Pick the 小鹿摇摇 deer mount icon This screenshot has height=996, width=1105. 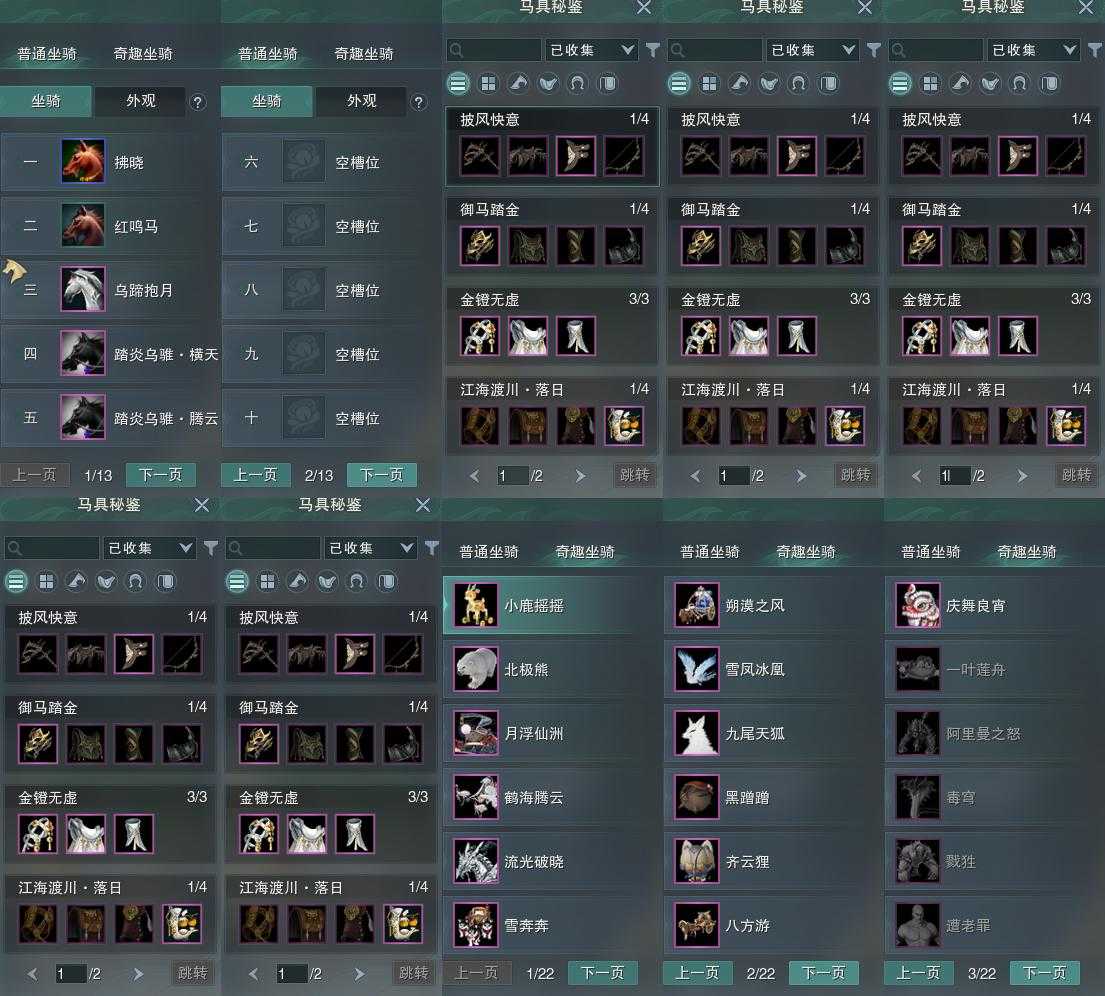pos(476,605)
